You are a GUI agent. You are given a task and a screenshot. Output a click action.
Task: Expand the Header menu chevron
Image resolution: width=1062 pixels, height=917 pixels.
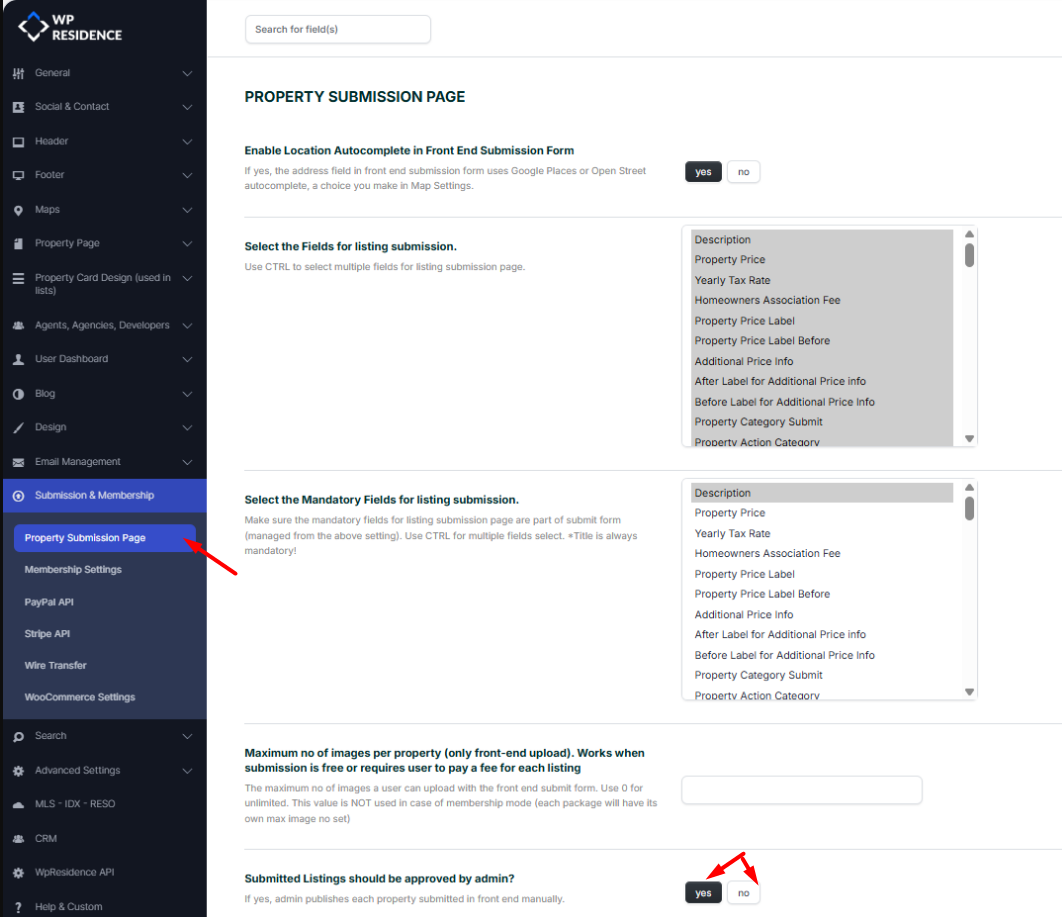(187, 142)
